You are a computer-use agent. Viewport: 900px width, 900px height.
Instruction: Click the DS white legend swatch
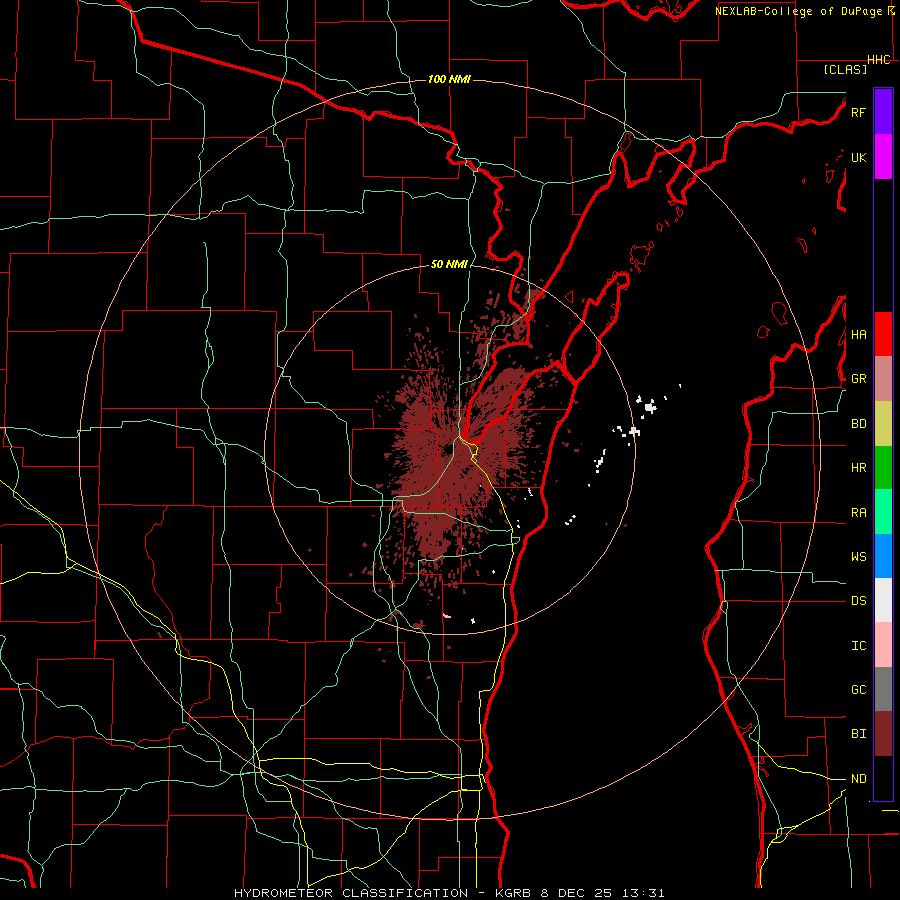(883, 600)
